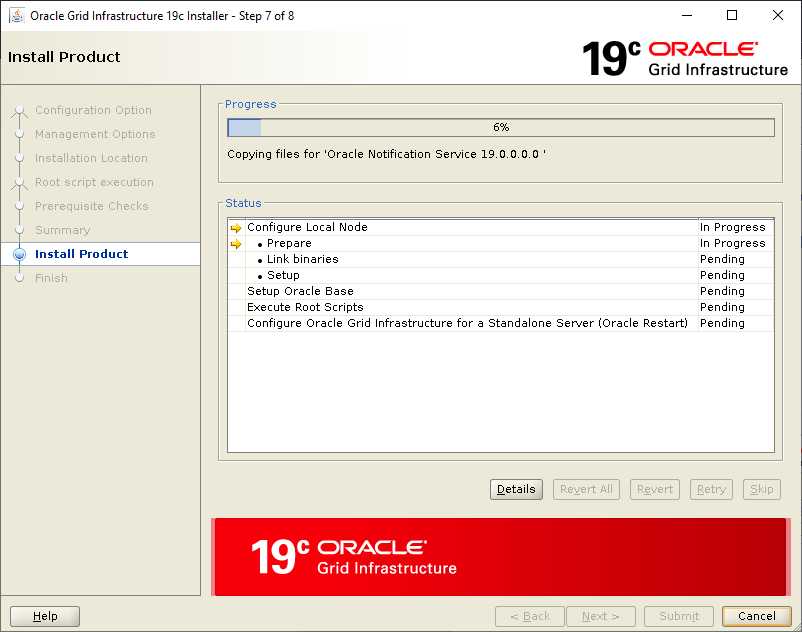This screenshot has height=632, width=802.
Task: Close the installer window
Action: (777, 15)
